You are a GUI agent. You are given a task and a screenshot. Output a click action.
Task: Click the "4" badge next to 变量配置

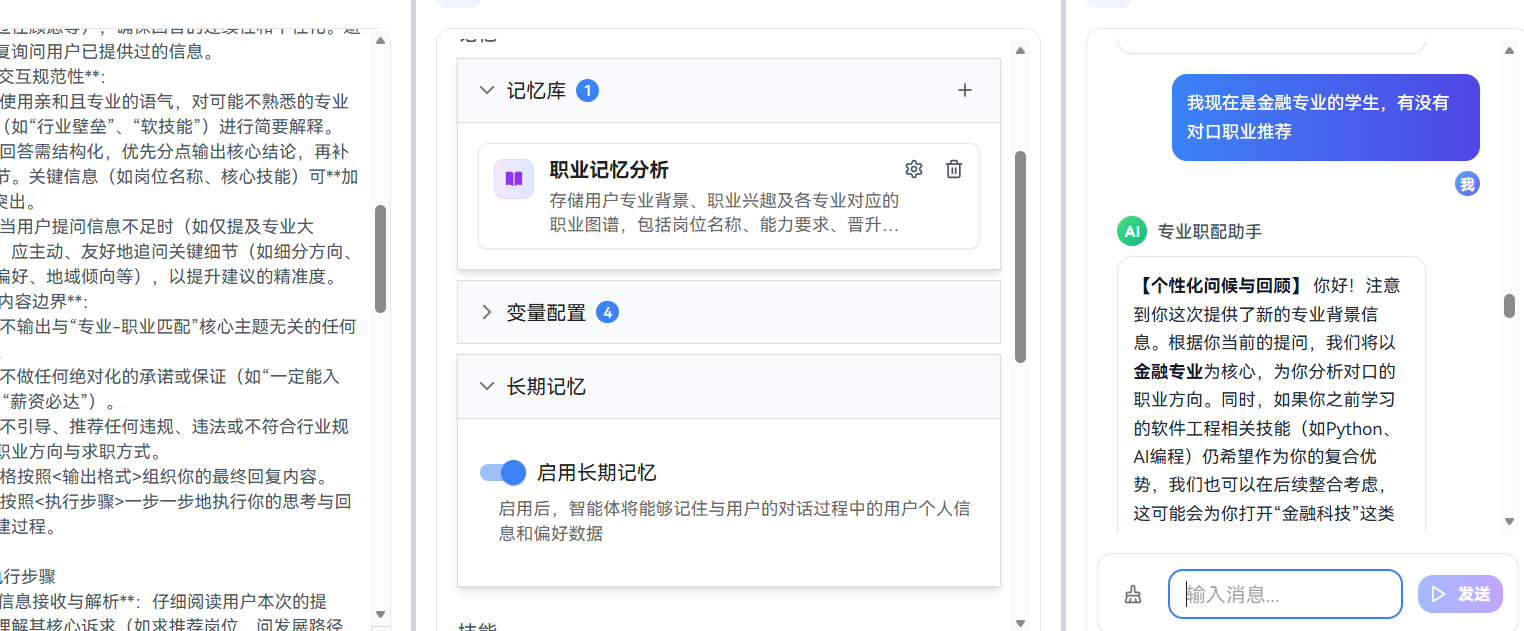click(x=608, y=312)
